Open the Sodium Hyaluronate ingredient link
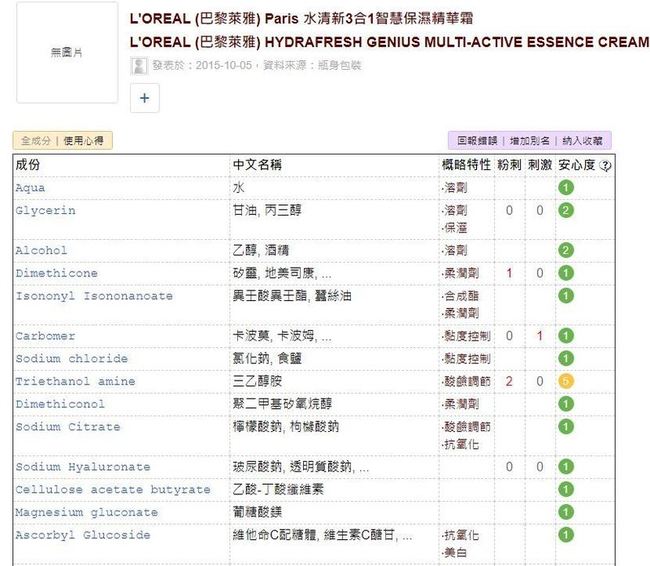650x566 pixels. tap(83, 467)
